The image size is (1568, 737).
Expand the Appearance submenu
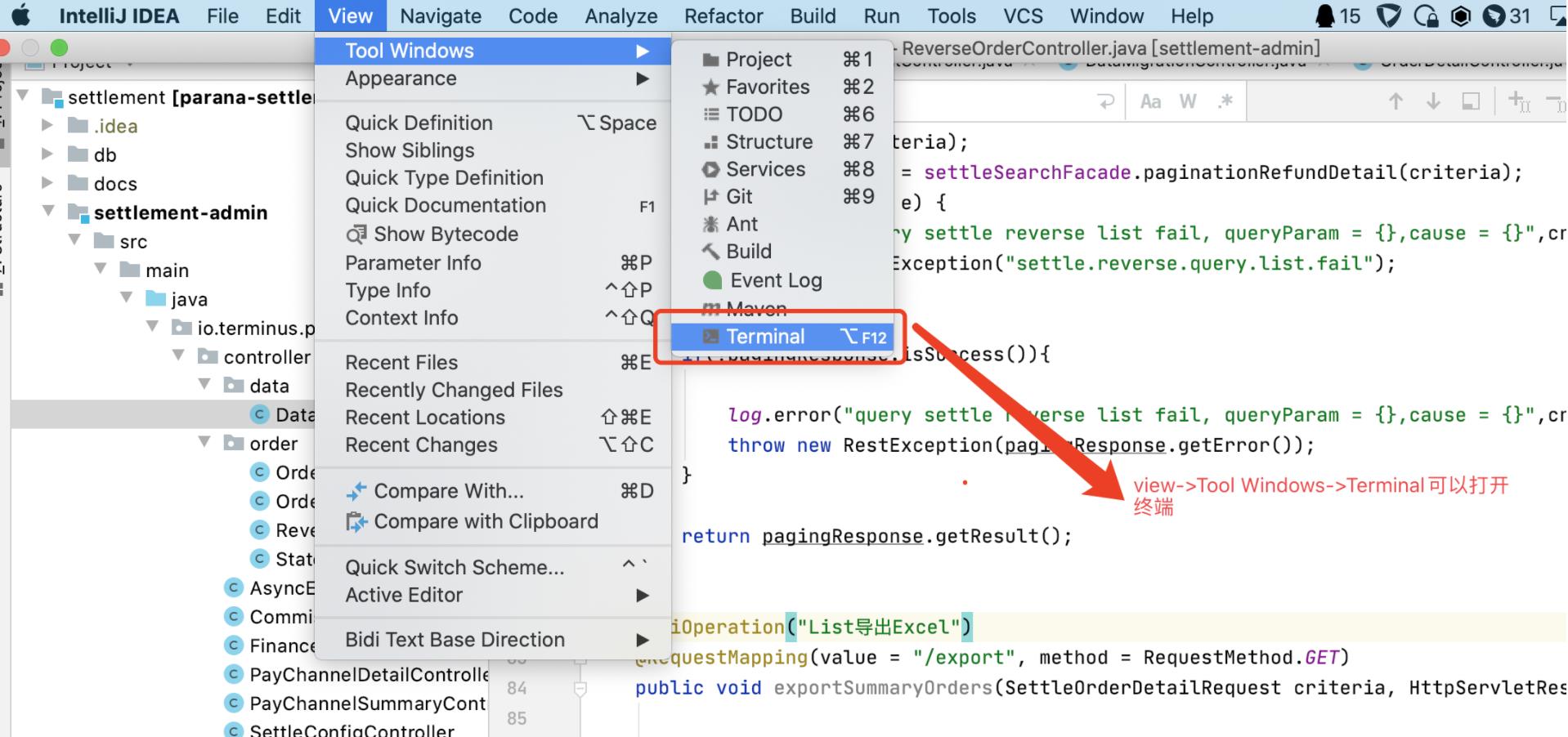click(493, 78)
